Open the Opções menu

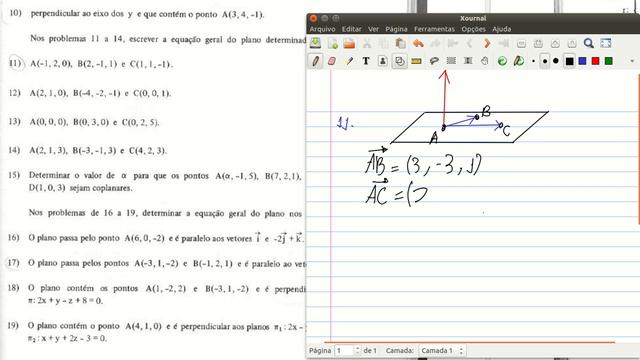pyautogui.click(x=473, y=29)
